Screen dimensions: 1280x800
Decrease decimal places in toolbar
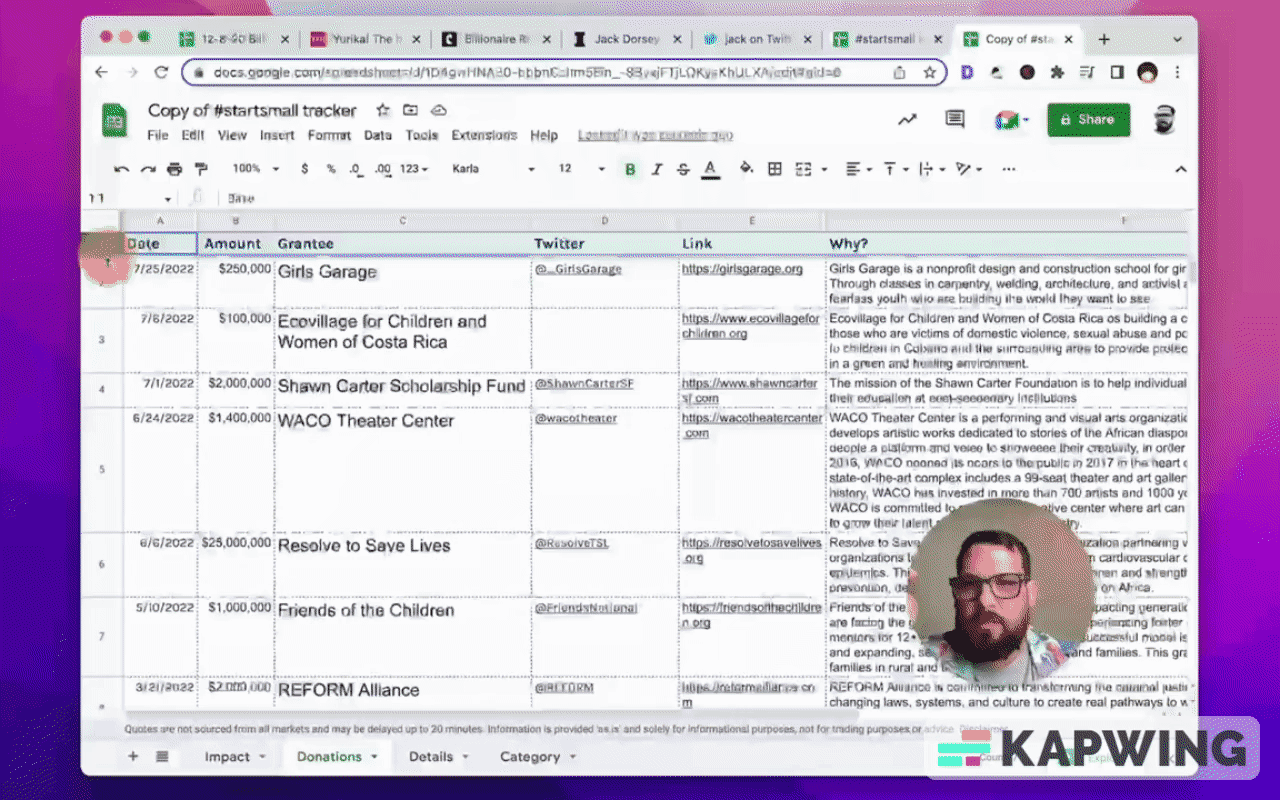pyautogui.click(x=356, y=169)
